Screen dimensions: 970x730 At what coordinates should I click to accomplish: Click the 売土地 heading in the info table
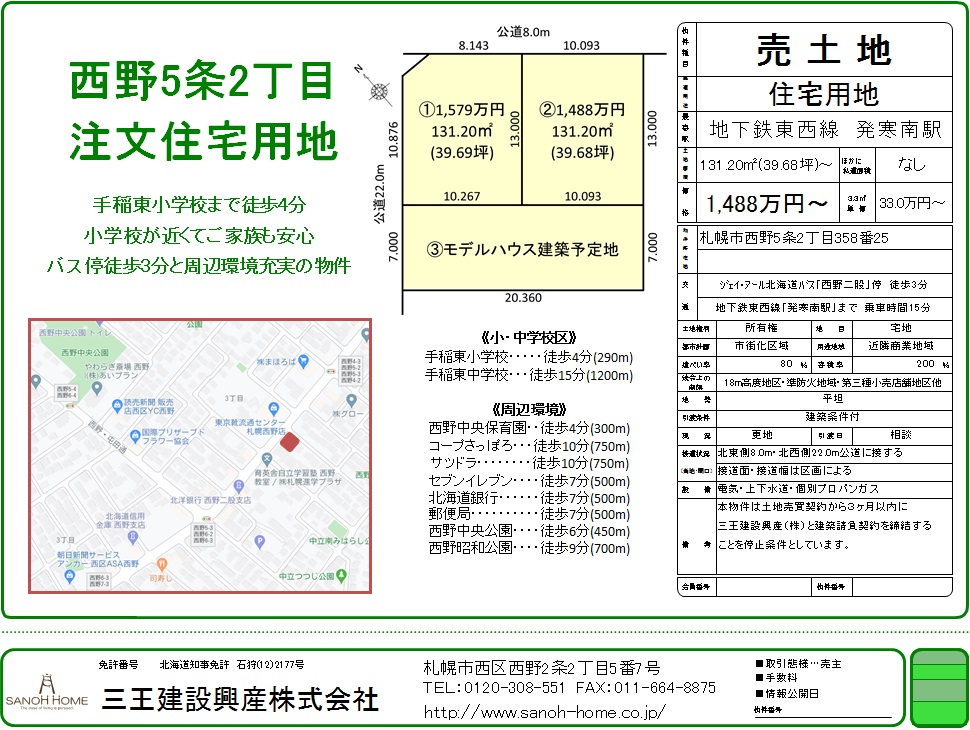tap(822, 49)
